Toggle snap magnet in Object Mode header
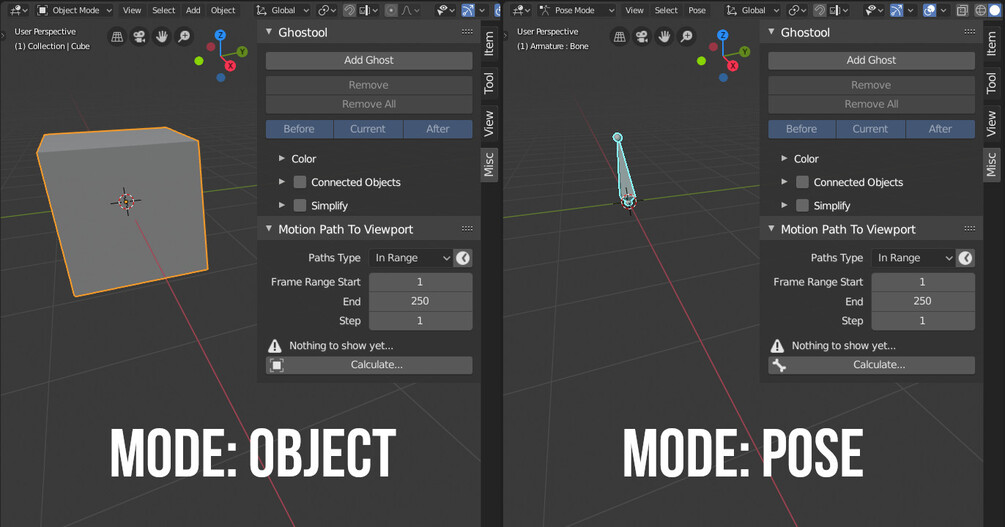The image size is (1005, 527). 349,10
